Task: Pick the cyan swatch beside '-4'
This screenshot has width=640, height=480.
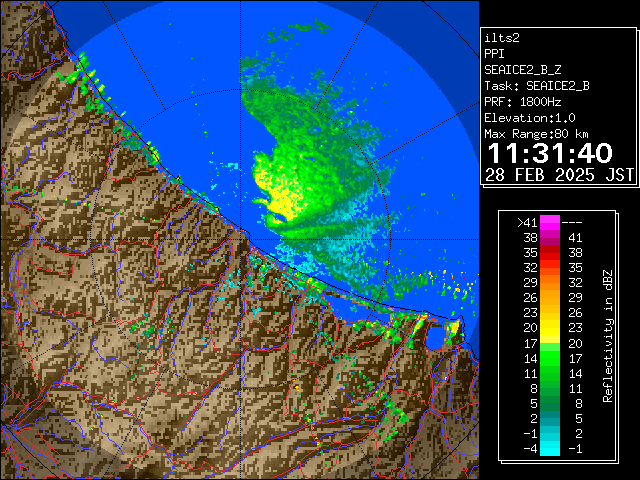Action: (x=550, y=449)
